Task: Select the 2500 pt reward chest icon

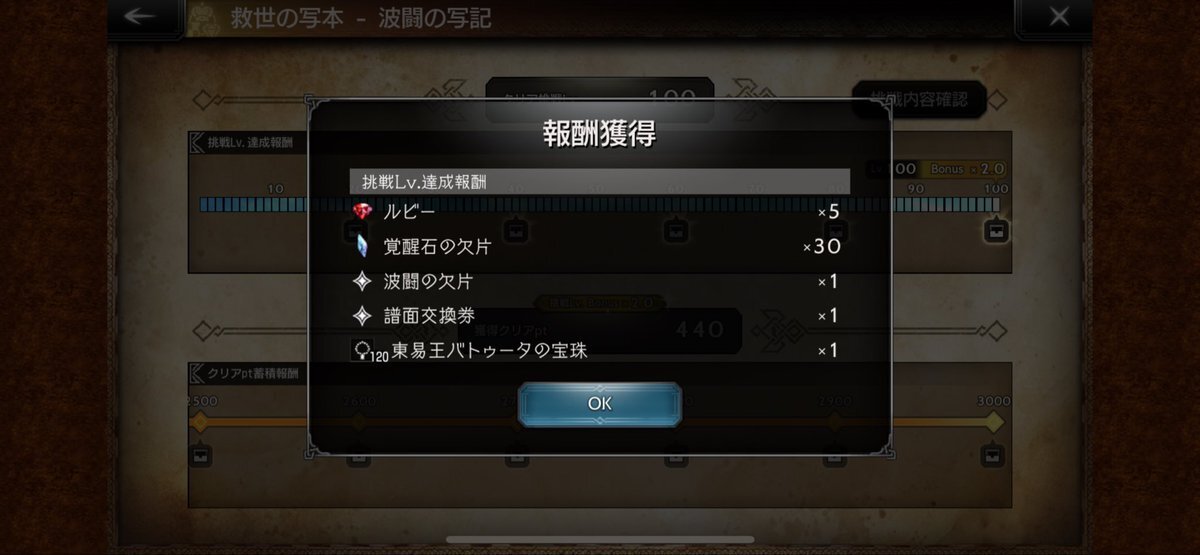Action: coord(199,457)
